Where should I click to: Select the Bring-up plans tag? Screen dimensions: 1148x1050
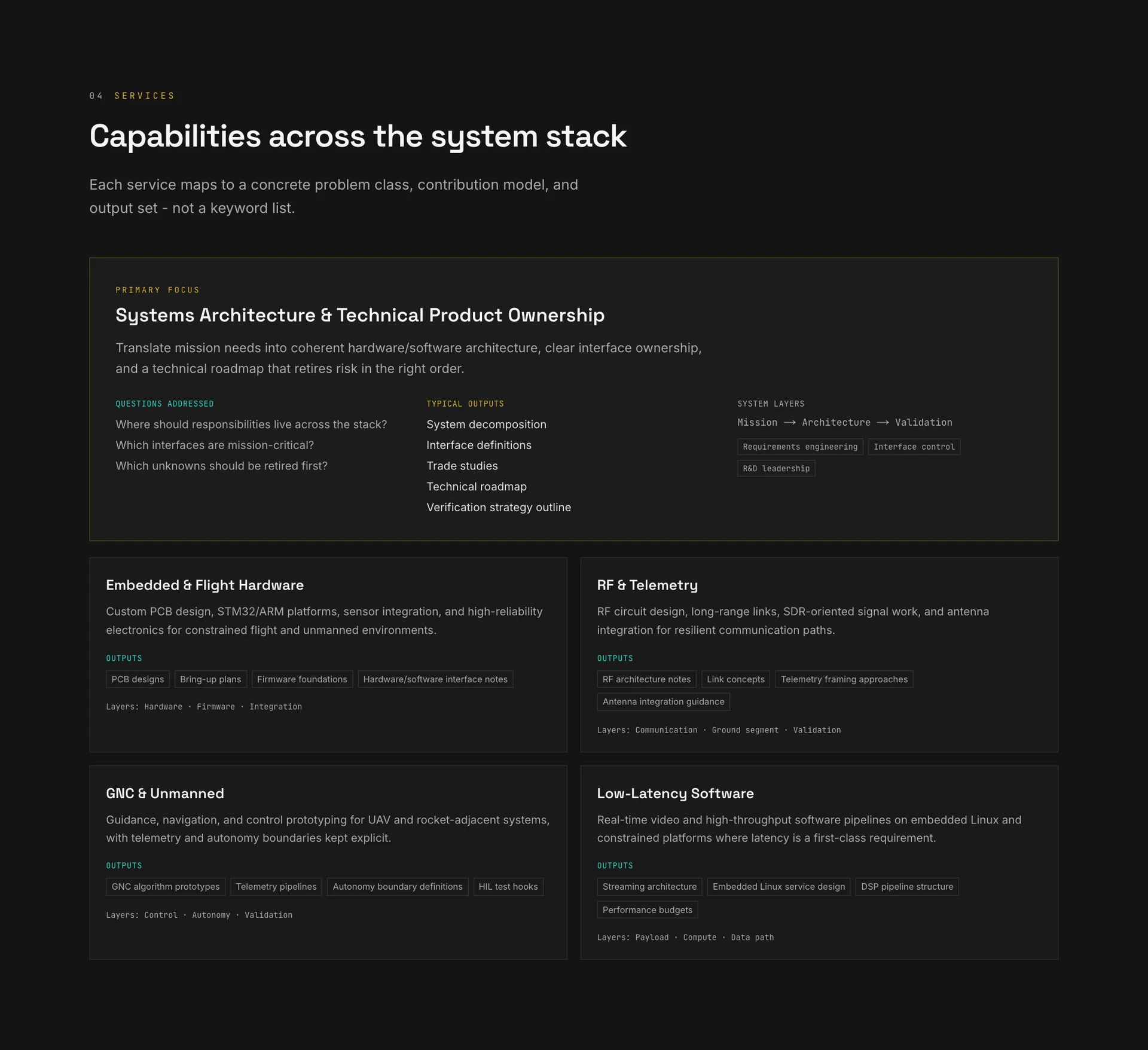(x=210, y=679)
